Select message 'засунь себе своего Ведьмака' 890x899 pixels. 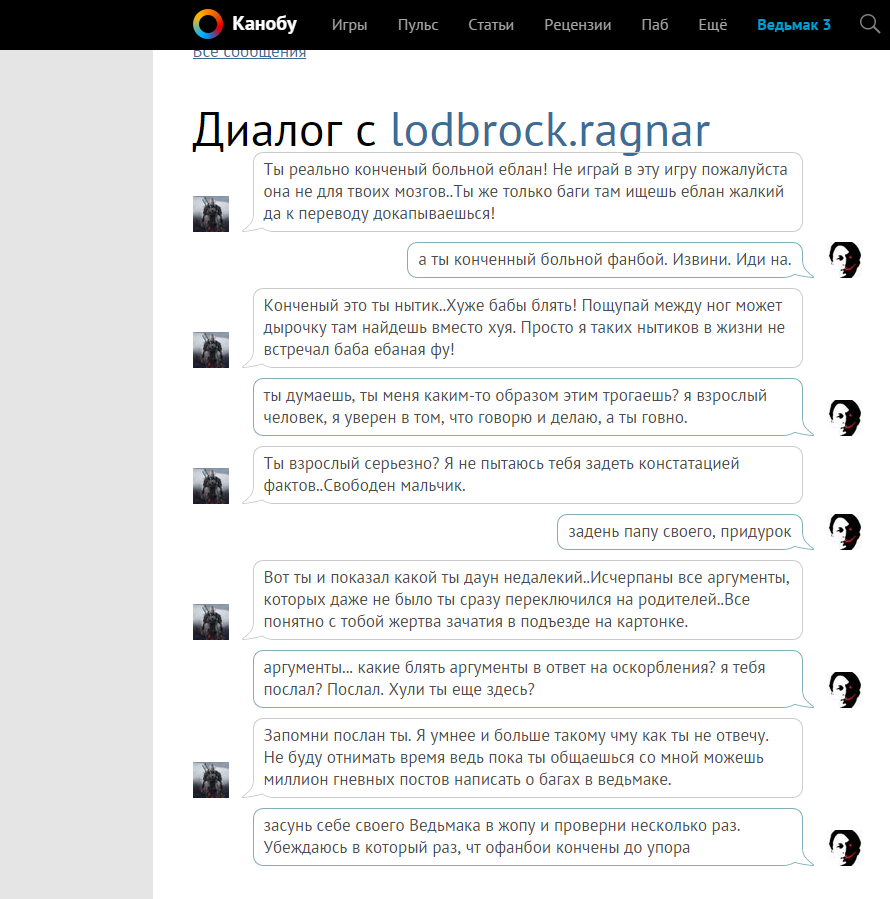(528, 837)
